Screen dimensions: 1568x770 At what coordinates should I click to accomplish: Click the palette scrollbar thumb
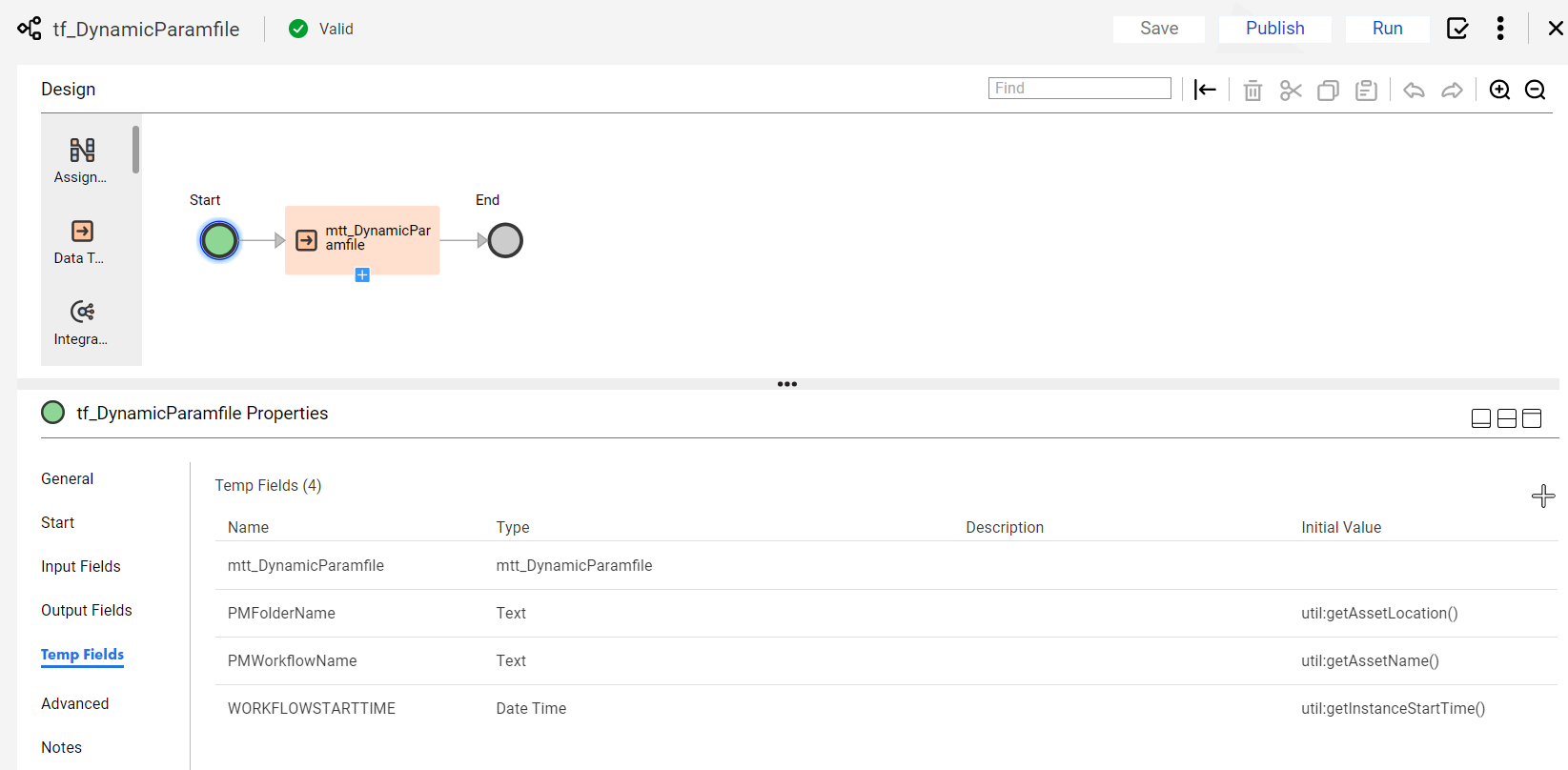[136, 150]
